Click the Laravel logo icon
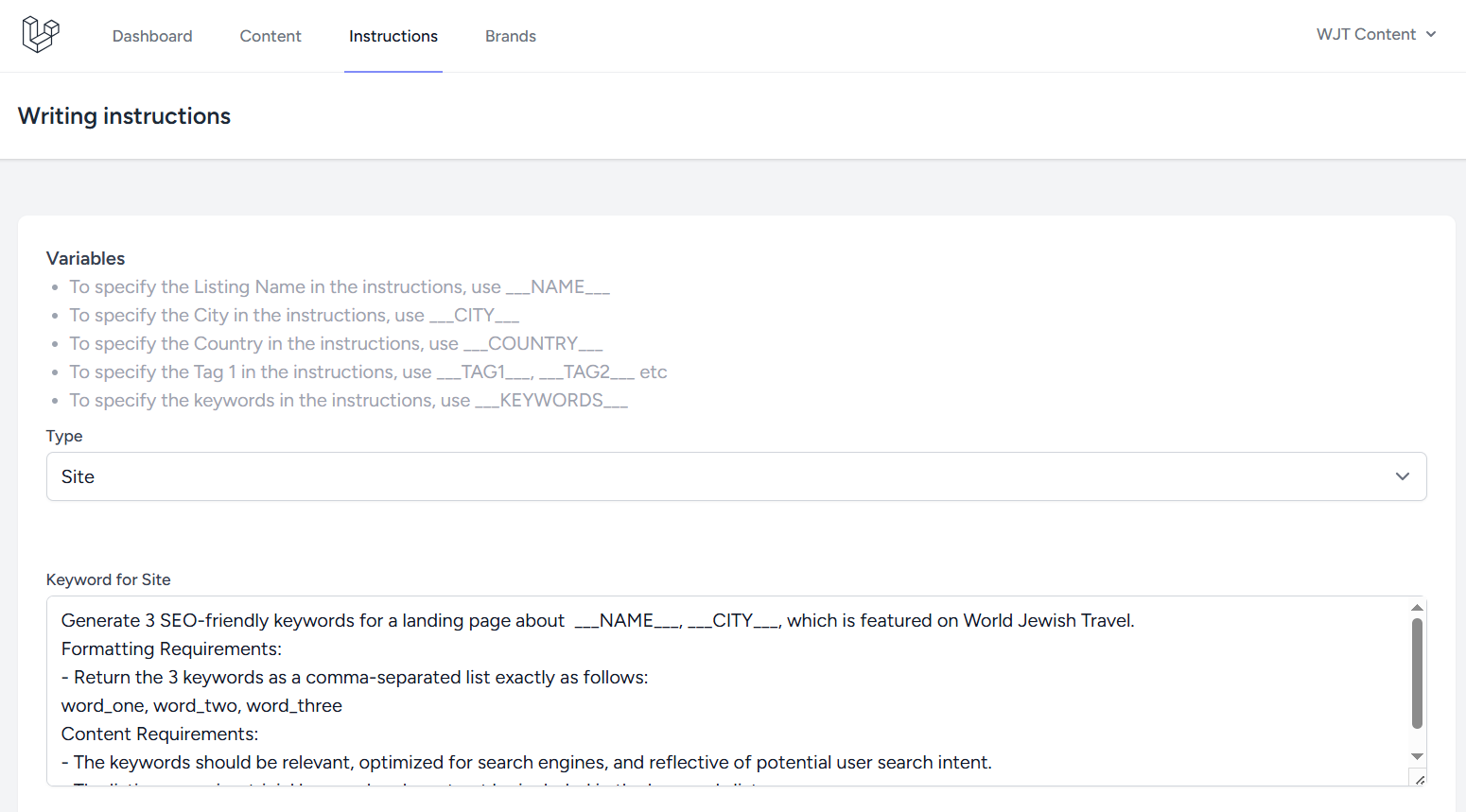1466x812 pixels. [41, 35]
